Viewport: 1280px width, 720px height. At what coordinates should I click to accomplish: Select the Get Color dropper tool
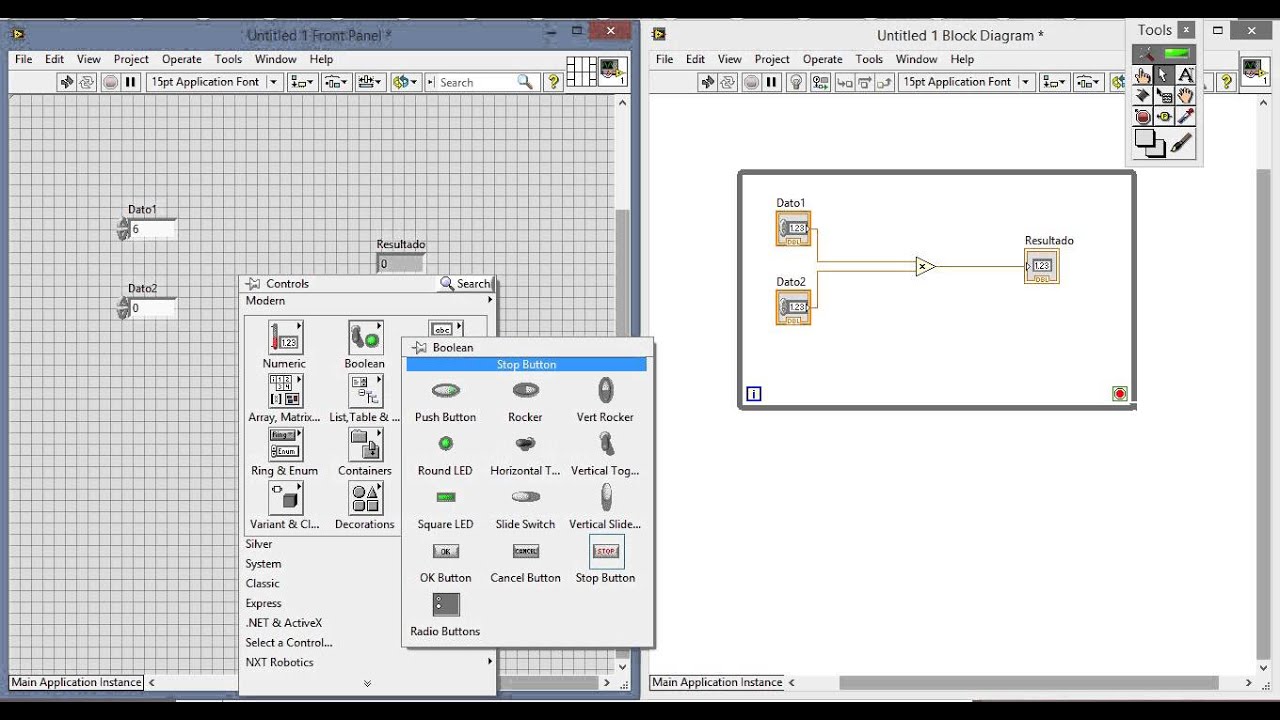(x=1185, y=117)
